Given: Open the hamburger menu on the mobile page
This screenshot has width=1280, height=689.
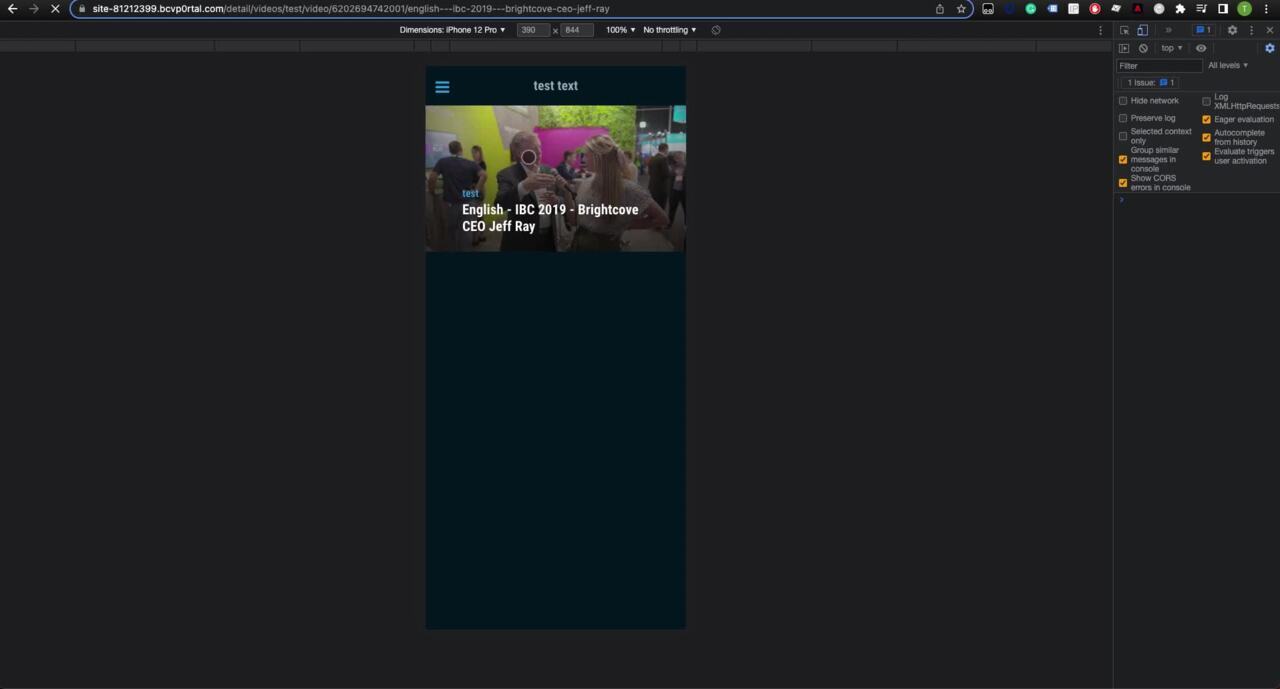Looking at the screenshot, I should tap(442, 87).
